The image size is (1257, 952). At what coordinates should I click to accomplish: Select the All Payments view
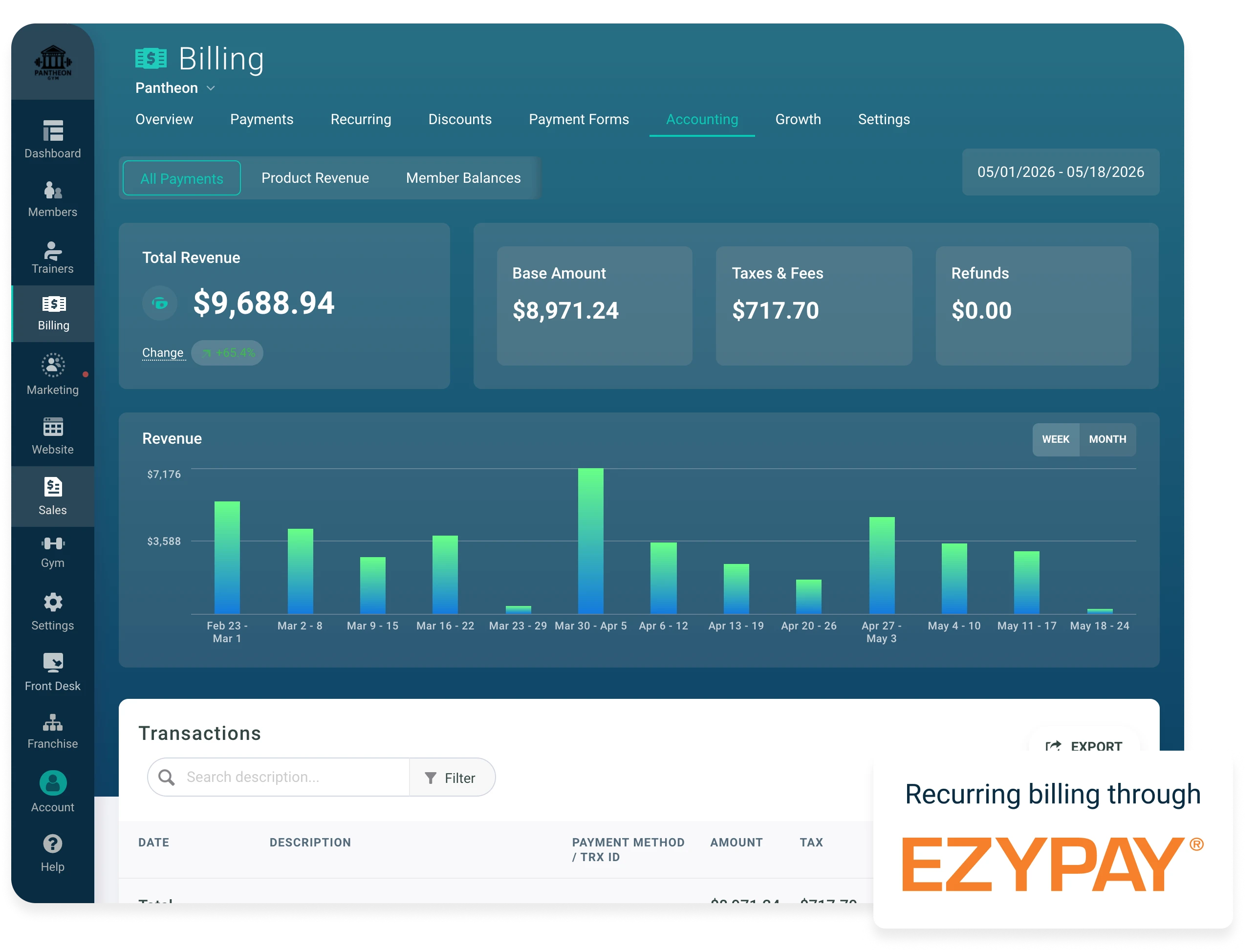pyautogui.click(x=182, y=178)
